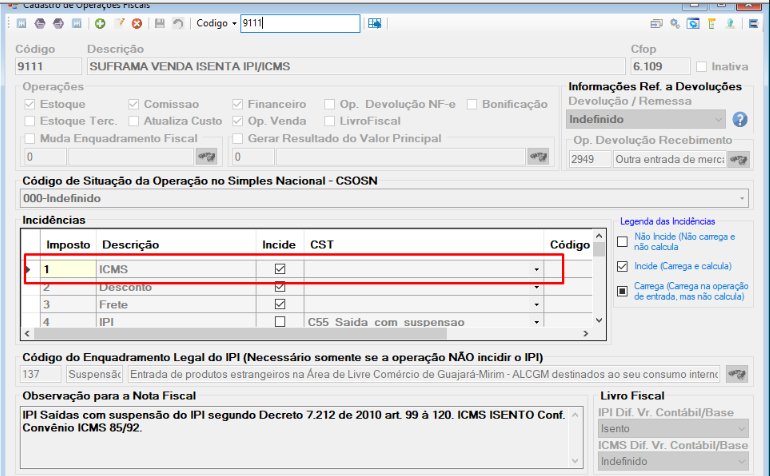Click the yellow and green list icon
The height and width of the screenshot is (476, 770).
click(712, 23)
